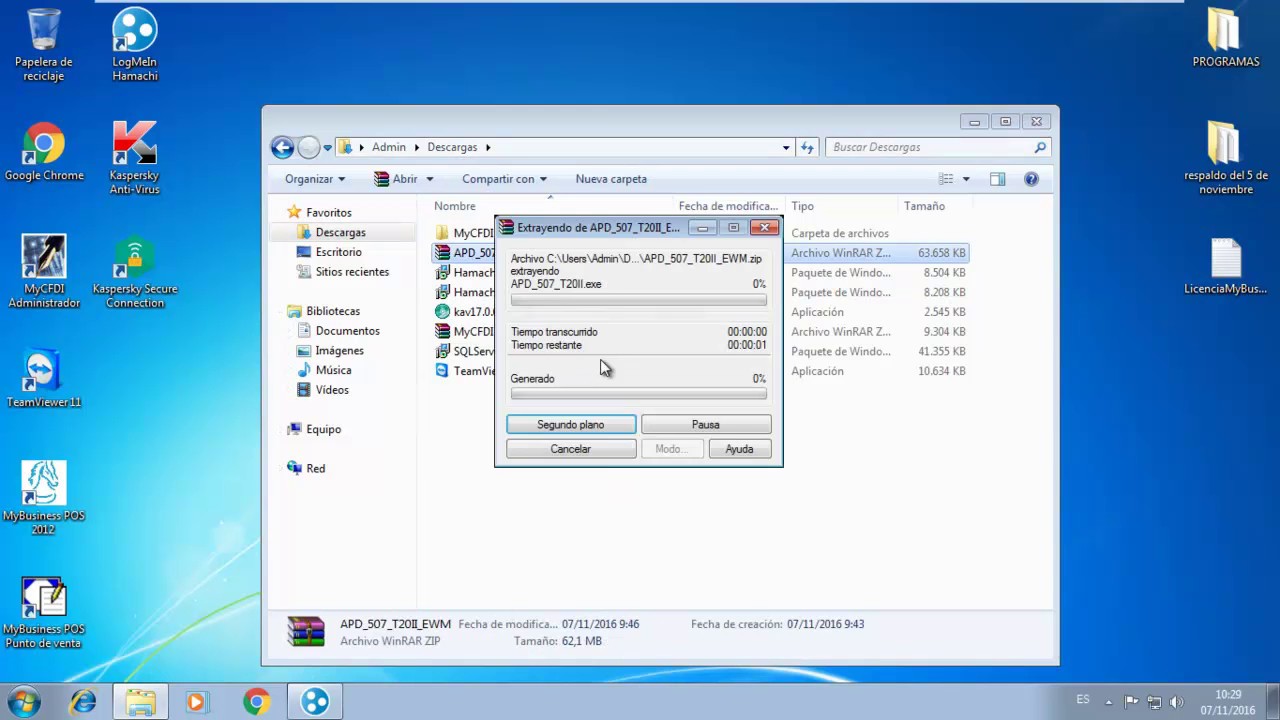Click Ayuda button in extraction dialog

tap(739, 449)
